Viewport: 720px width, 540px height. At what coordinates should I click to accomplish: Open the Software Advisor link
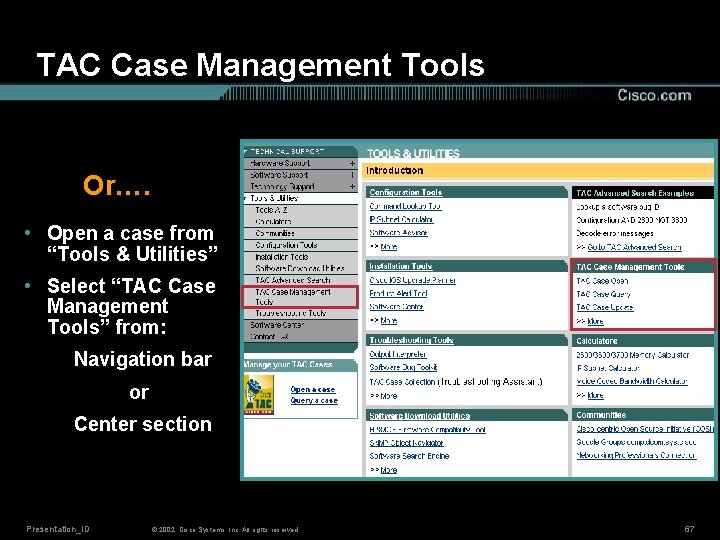[399, 233]
